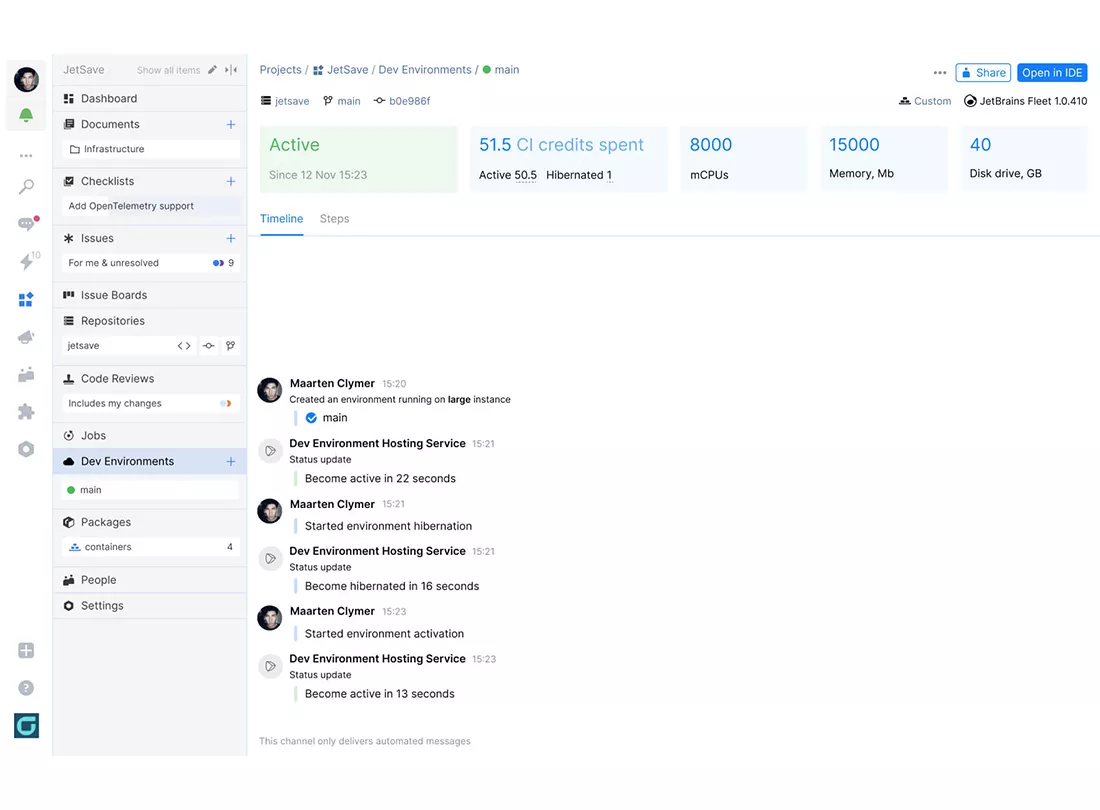
Task: Click the three-dots more icon in left rail
Action: tap(26, 156)
